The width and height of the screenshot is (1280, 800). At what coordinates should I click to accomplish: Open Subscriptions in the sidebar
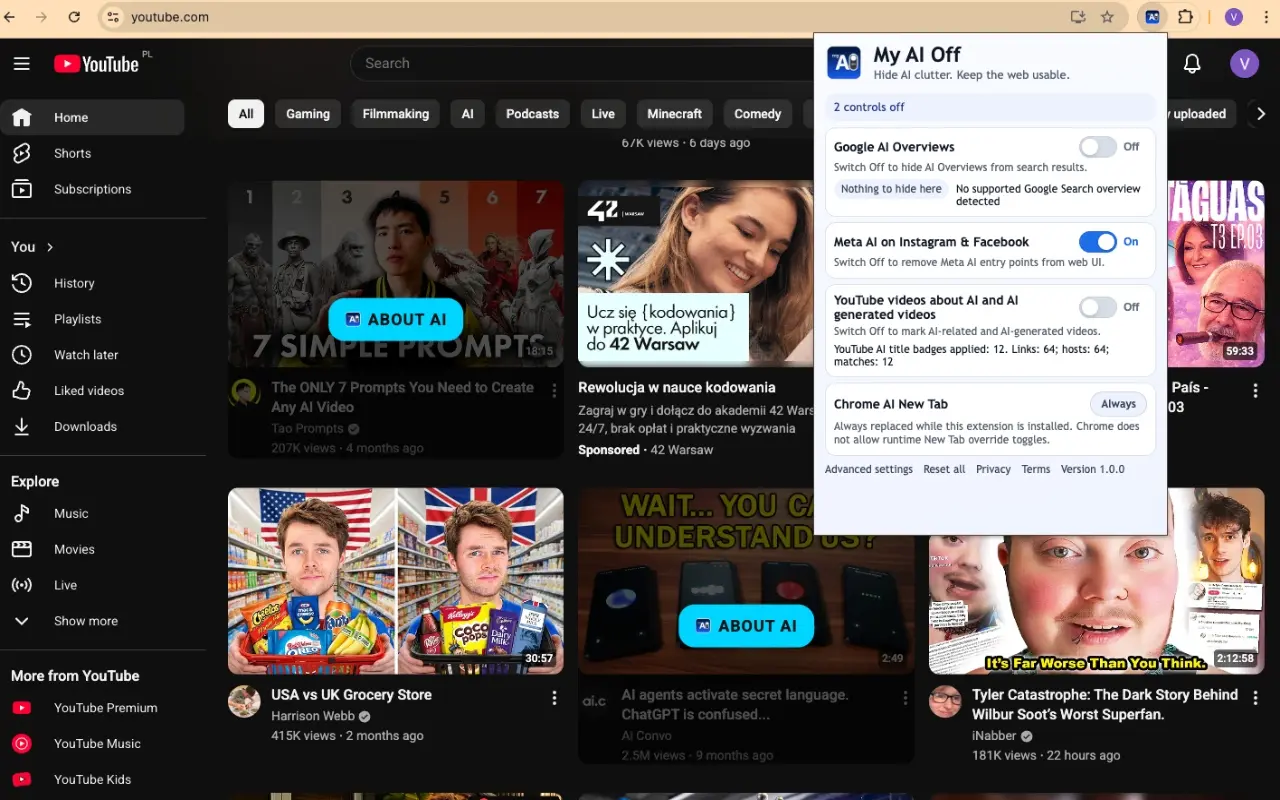click(92, 189)
